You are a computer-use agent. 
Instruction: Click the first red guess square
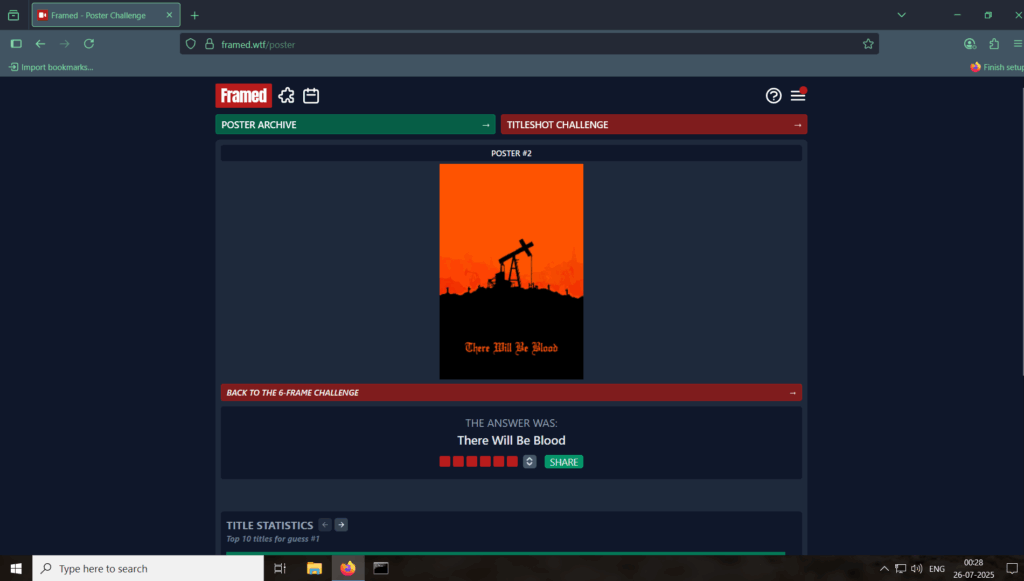[445, 462]
